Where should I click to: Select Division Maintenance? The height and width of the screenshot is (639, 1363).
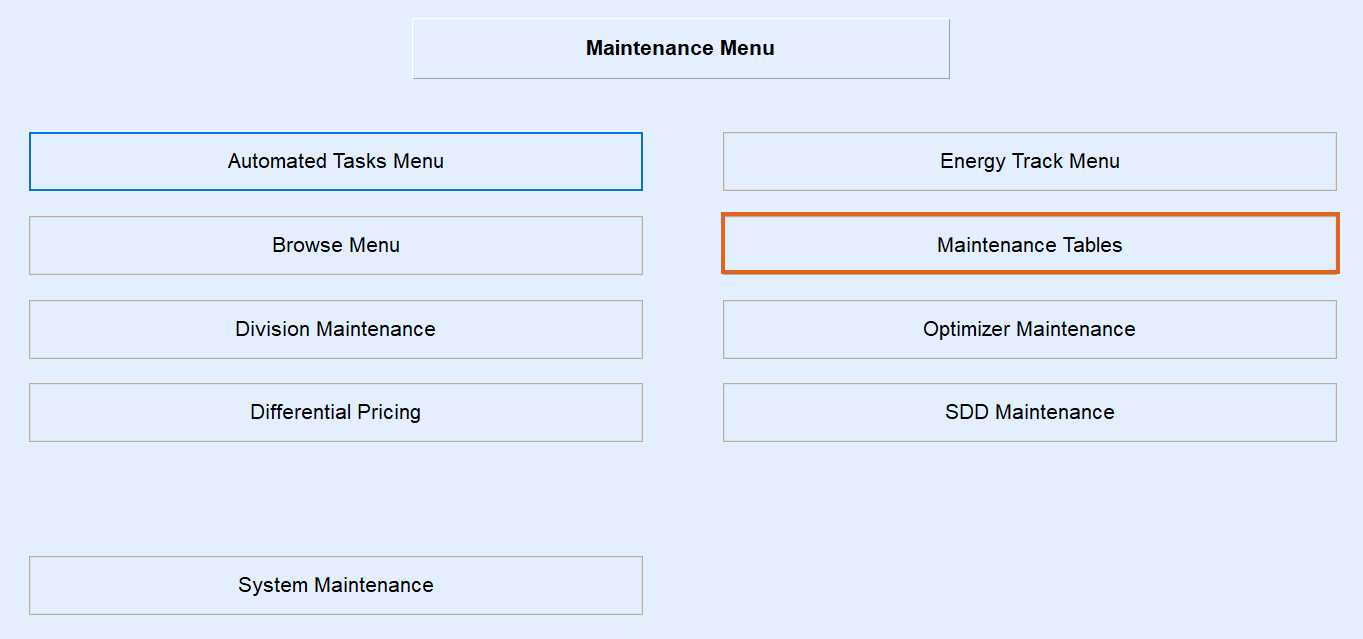[335, 329]
